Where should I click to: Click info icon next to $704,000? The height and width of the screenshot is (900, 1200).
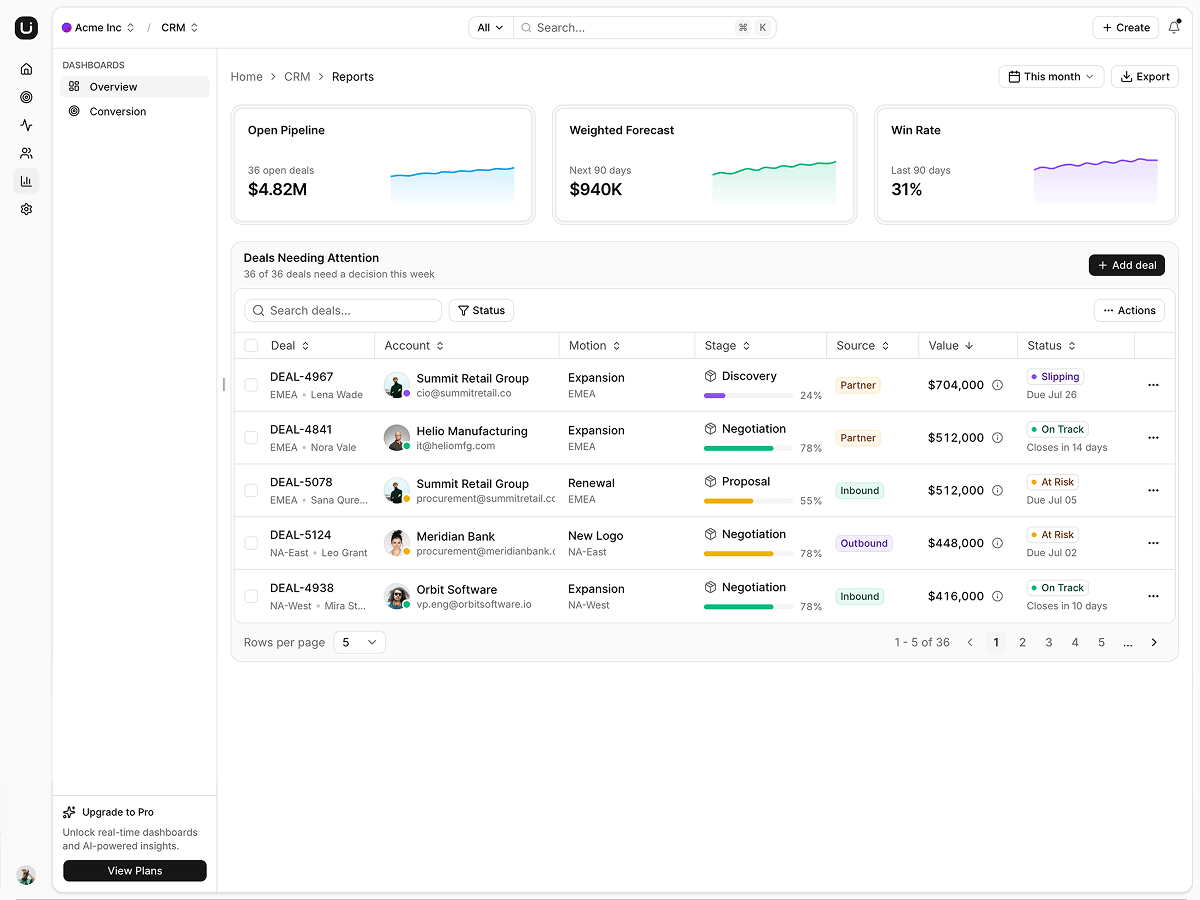997,385
